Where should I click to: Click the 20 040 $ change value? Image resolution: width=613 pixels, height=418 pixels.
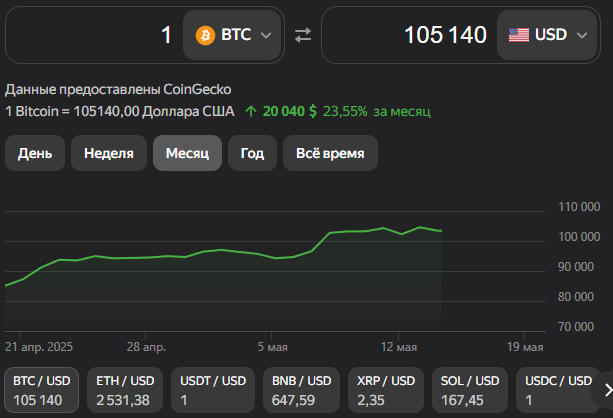click(289, 111)
